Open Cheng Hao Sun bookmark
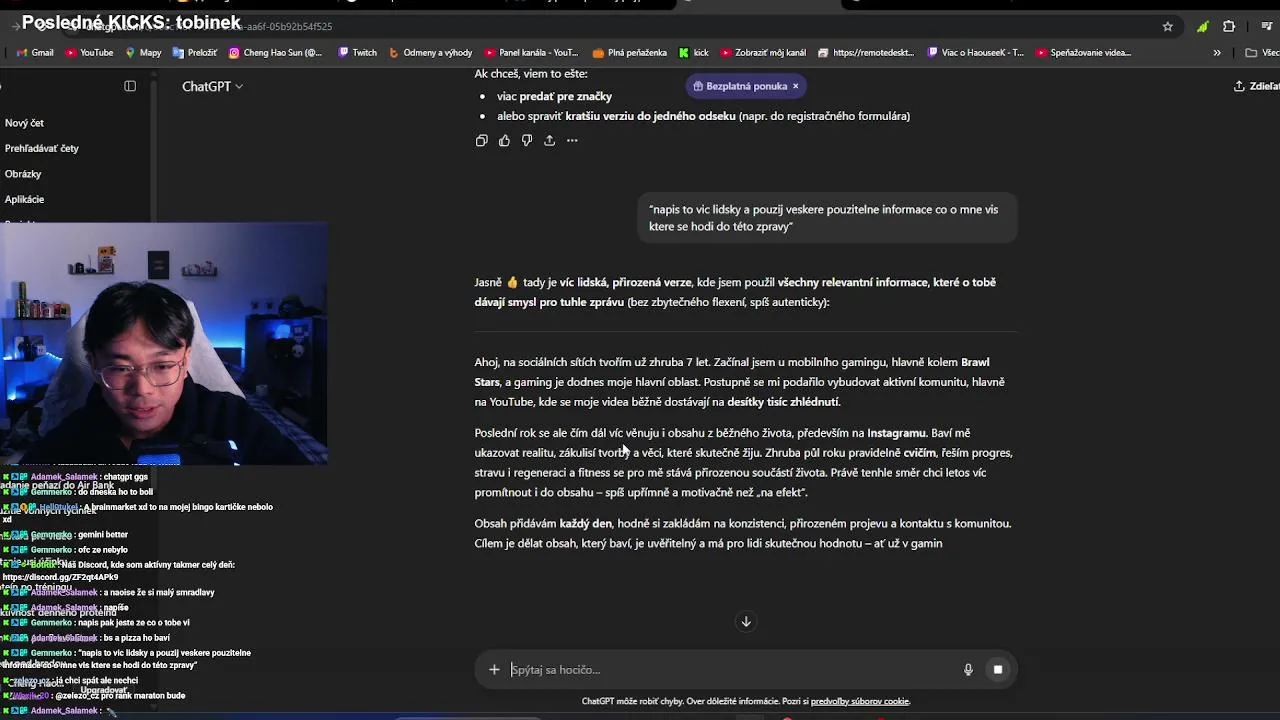This screenshot has width=1280, height=720. [x=276, y=53]
